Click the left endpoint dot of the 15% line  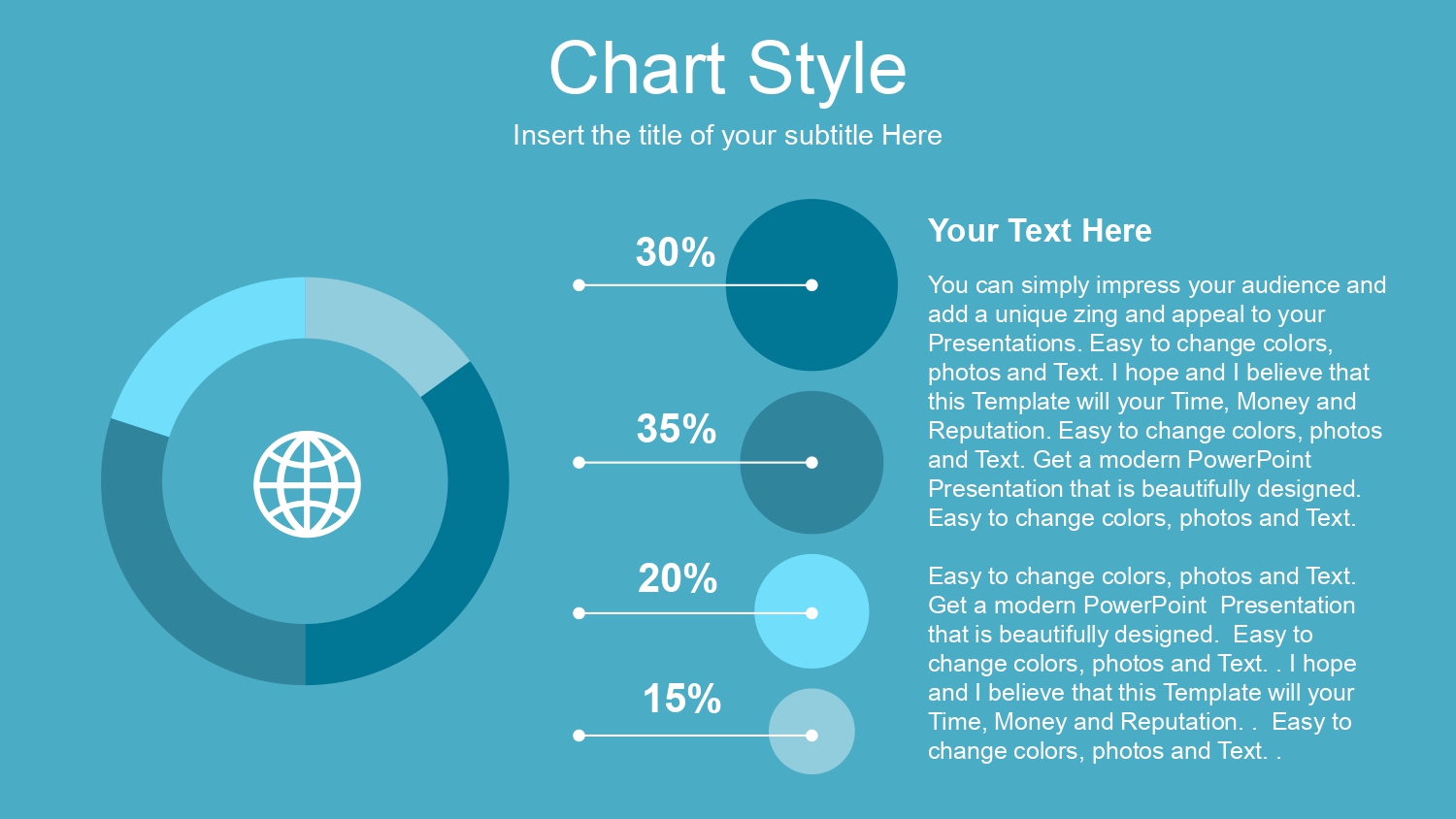579,736
